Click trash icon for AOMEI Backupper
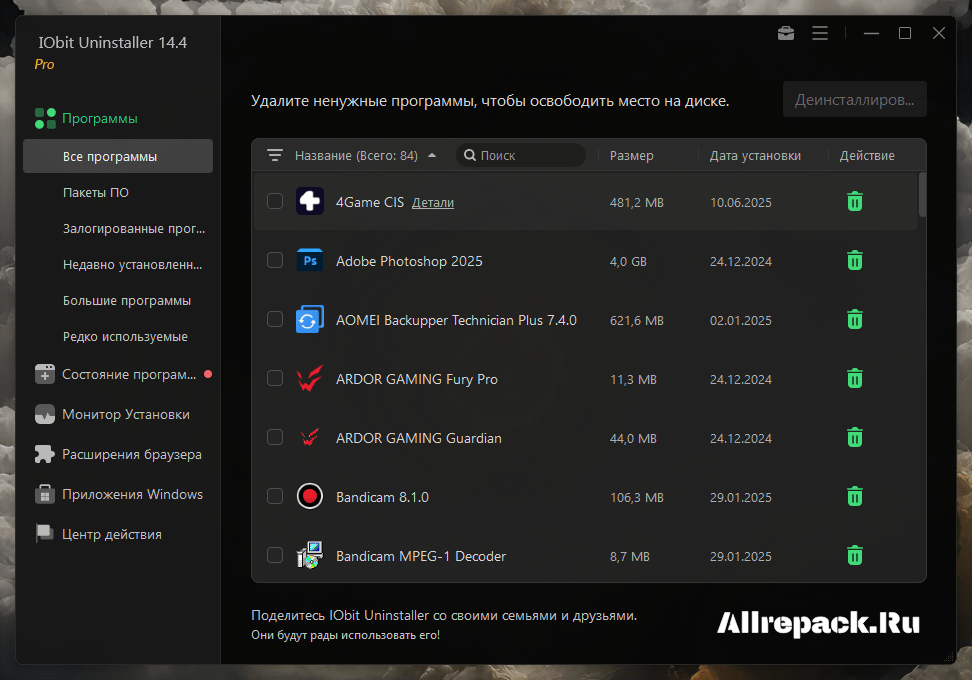This screenshot has width=972, height=680. pyautogui.click(x=854, y=319)
